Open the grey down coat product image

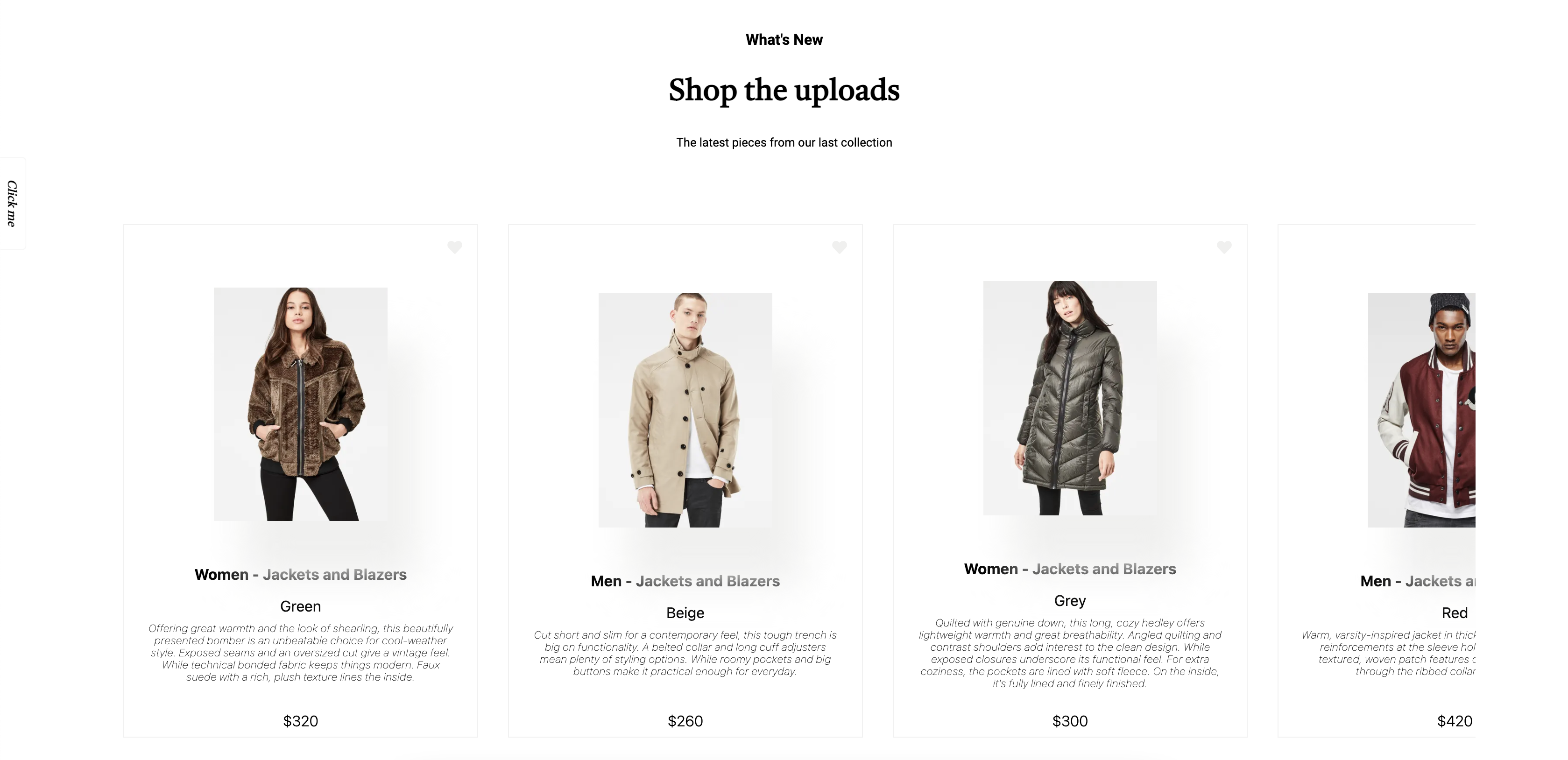pos(1069,398)
